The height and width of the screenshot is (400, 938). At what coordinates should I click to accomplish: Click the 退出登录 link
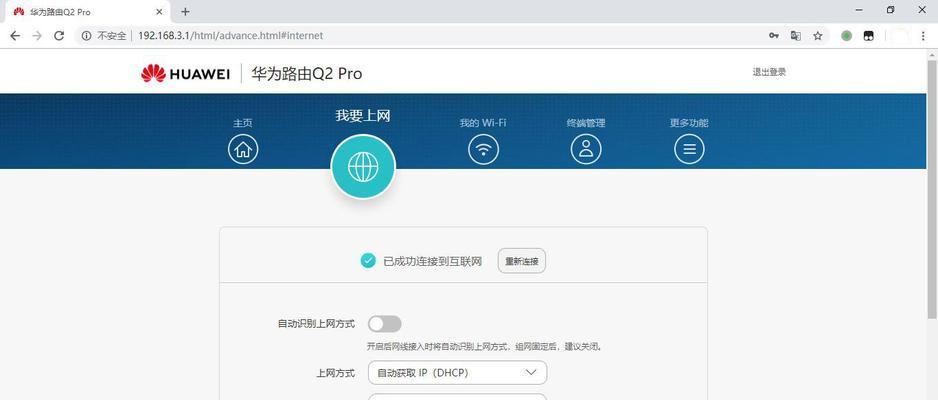(x=769, y=72)
